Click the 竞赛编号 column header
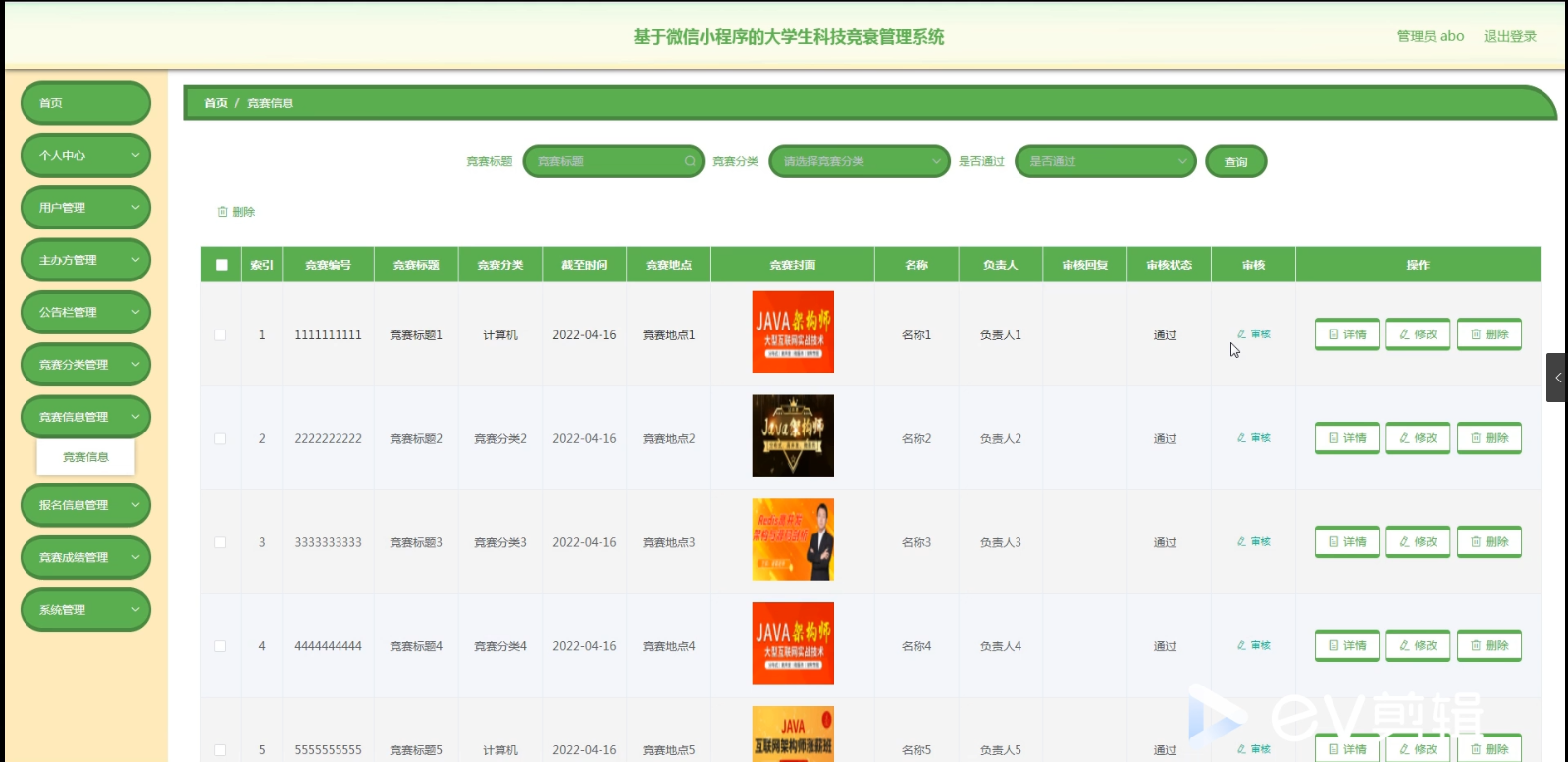The image size is (1568, 762). [328, 265]
